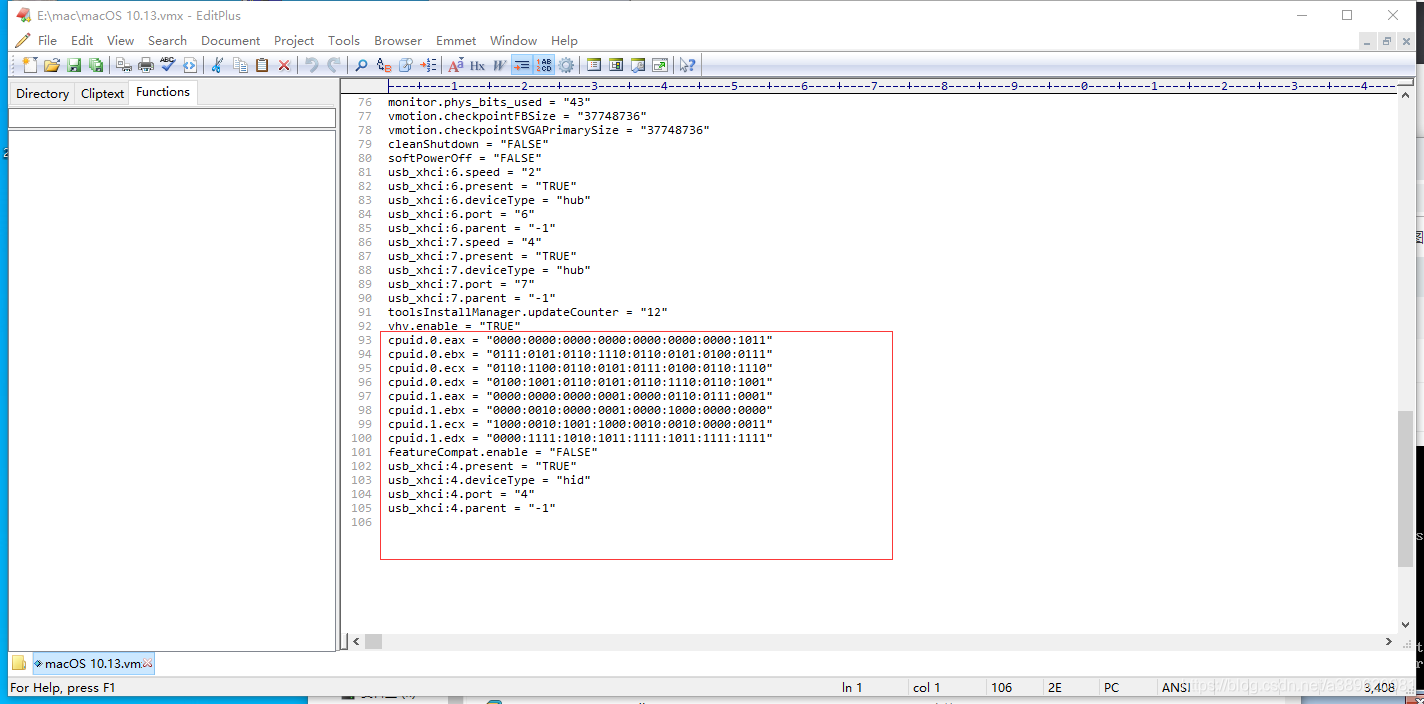Viewport: 1424px width, 704px height.
Task: Toggle Word Wrap with the W icon
Action: pos(500,65)
